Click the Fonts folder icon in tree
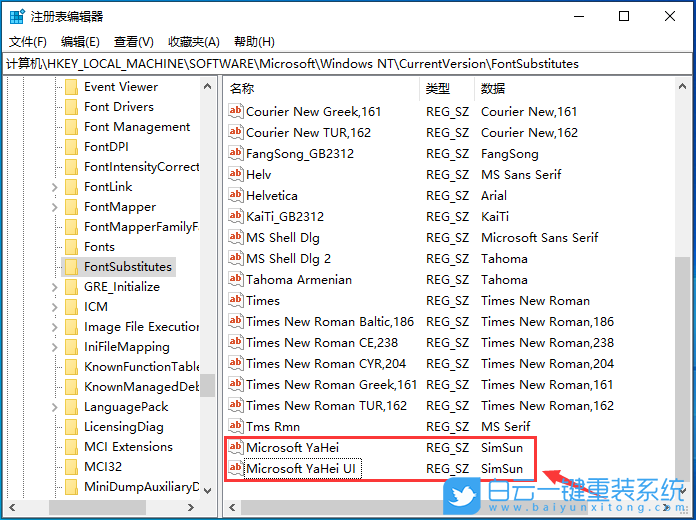696x520 pixels. tap(71, 247)
